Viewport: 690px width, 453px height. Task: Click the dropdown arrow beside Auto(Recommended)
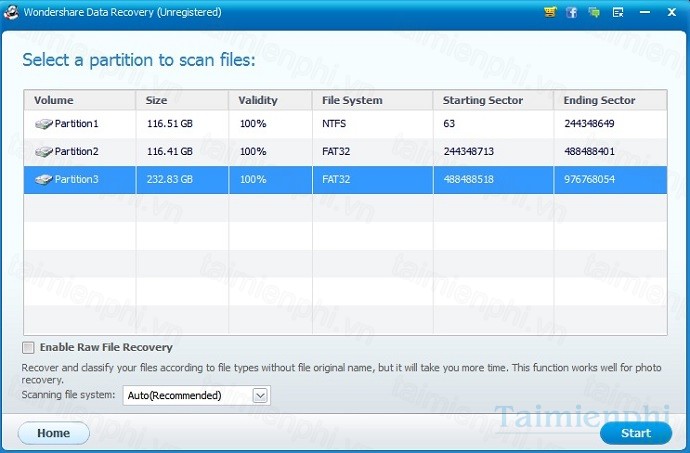pos(260,395)
